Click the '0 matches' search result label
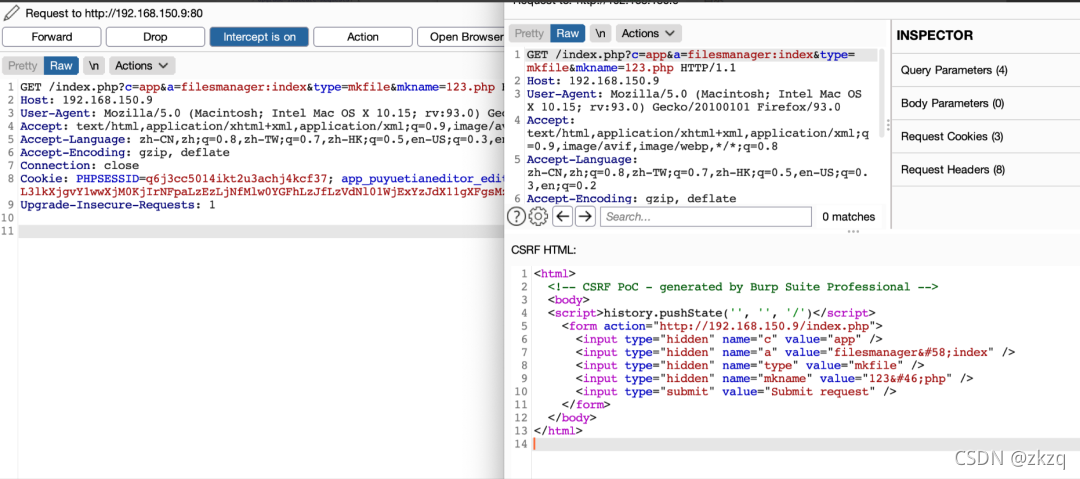Viewport: 1080px width, 479px height. (849, 216)
